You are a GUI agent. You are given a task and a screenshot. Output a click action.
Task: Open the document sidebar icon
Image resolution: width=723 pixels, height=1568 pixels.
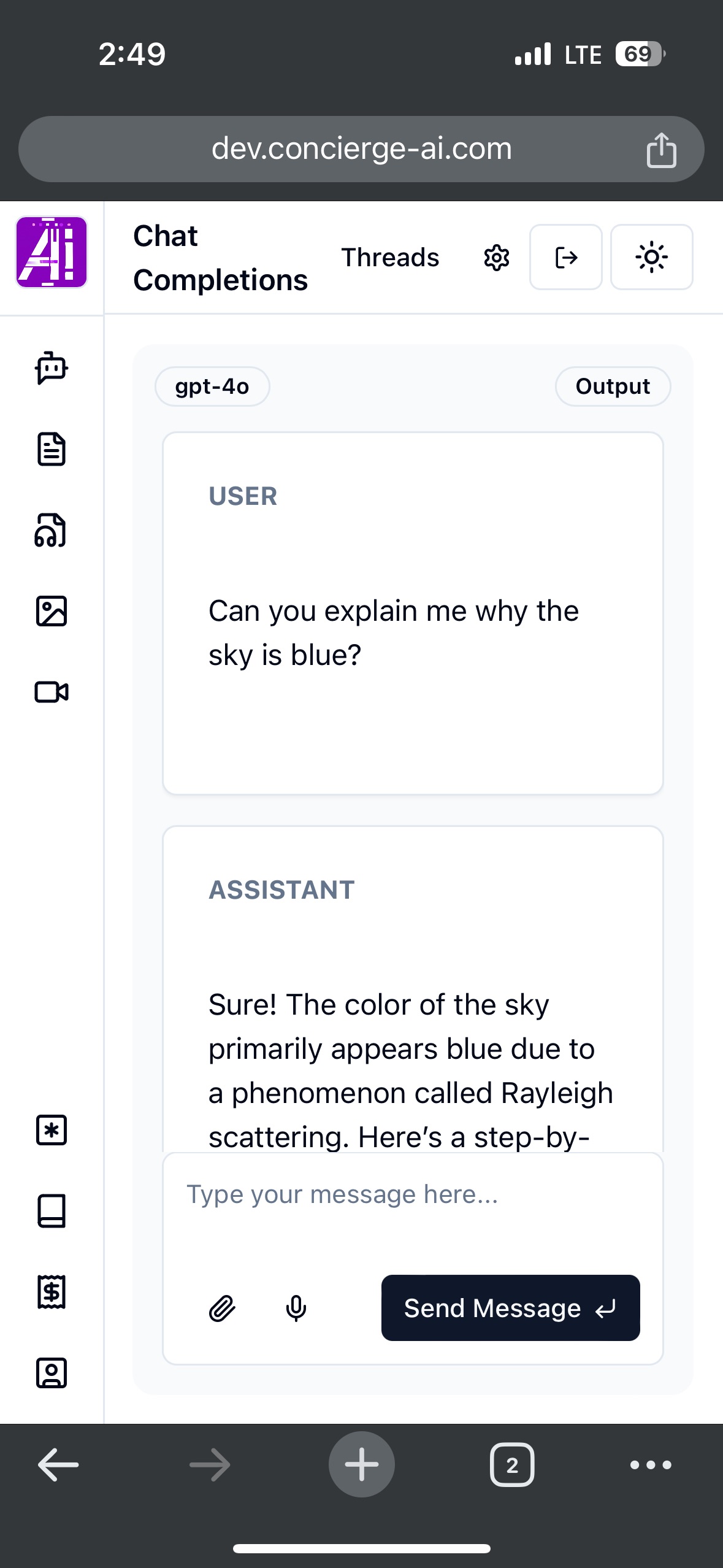point(52,449)
